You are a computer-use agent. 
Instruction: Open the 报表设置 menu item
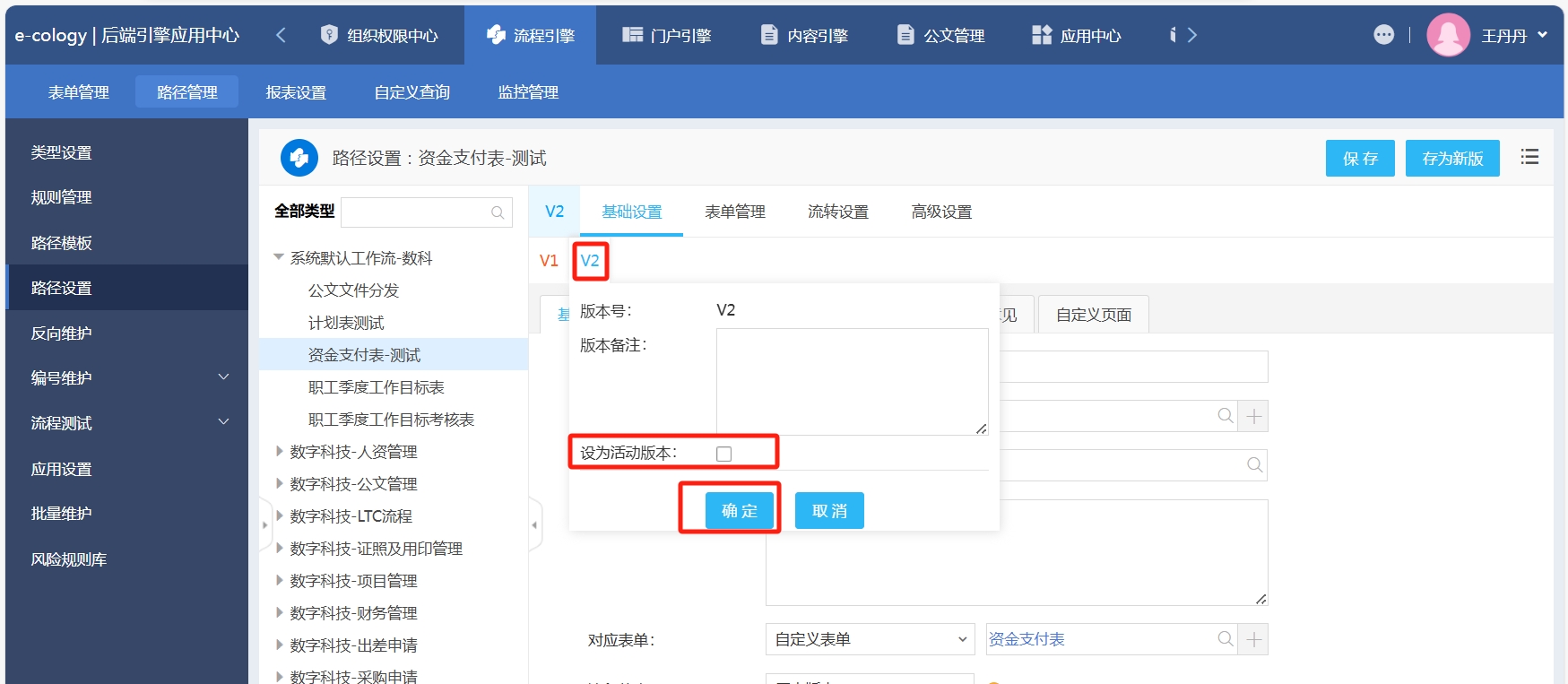coord(296,92)
